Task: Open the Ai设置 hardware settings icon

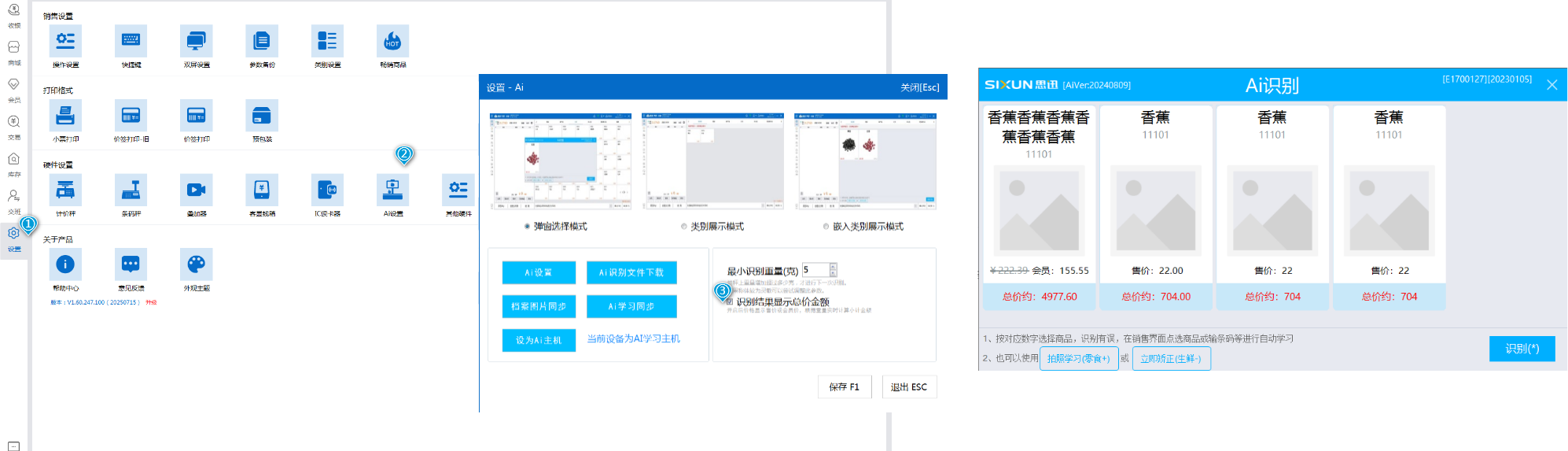Action: [x=392, y=190]
